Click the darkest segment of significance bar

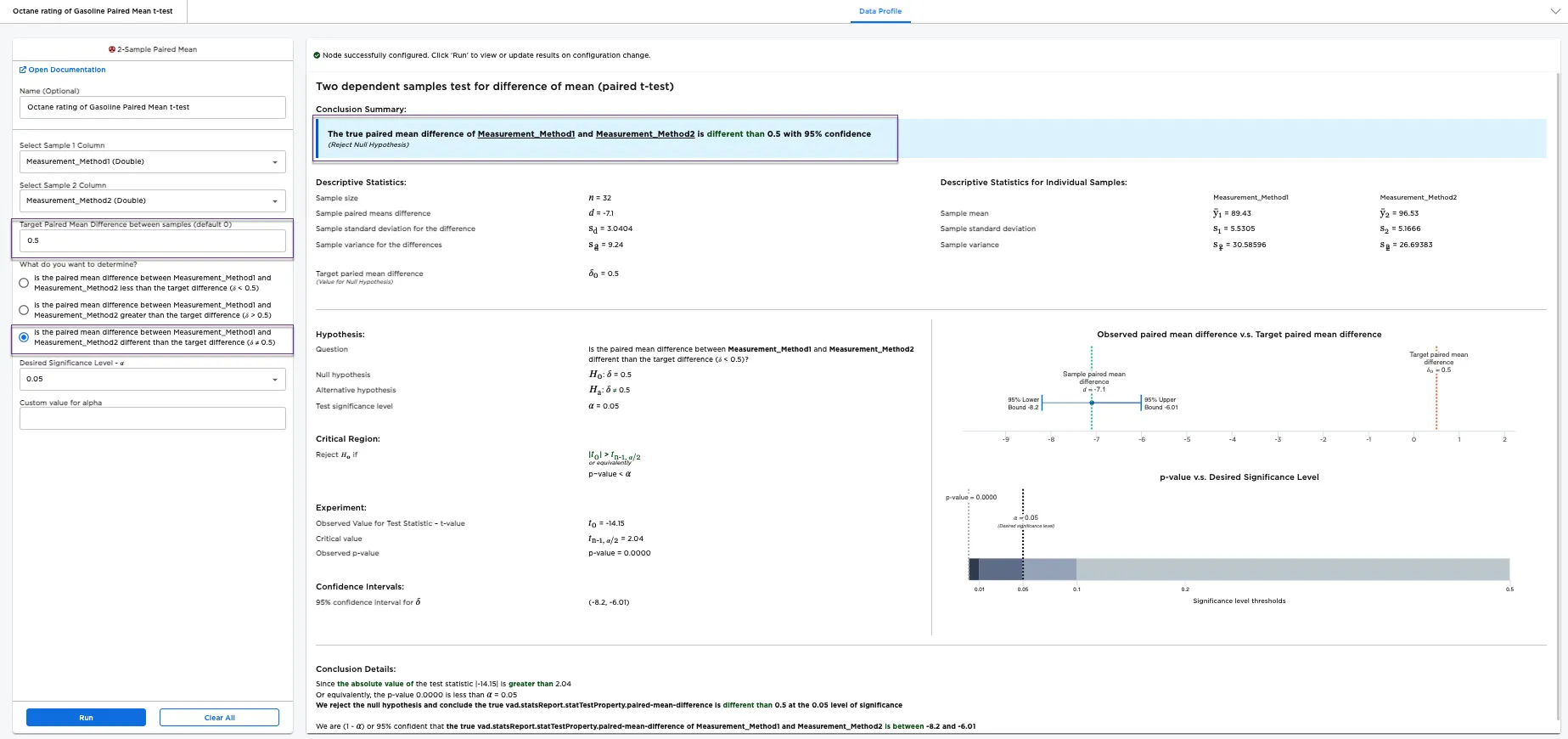coord(974,569)
